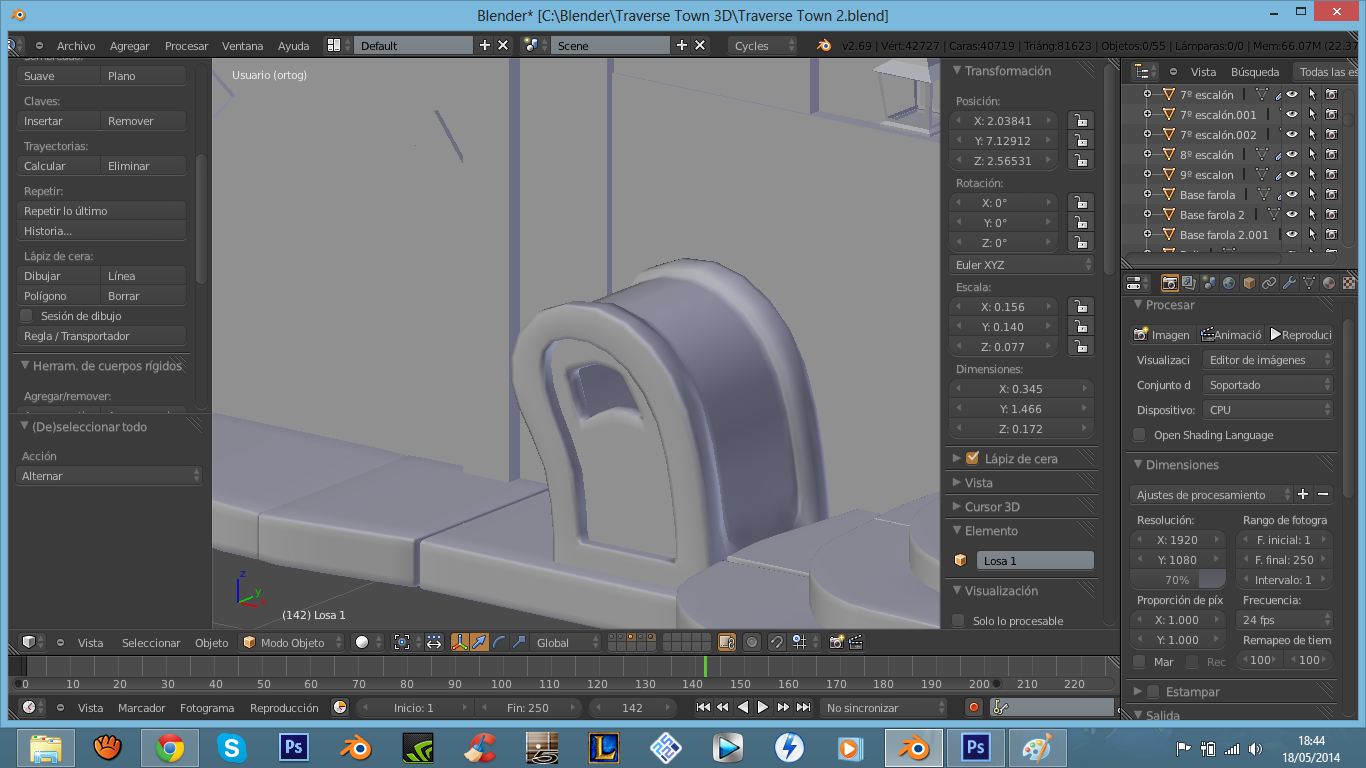Click the rotate manipulator arc icon
Screen dimensions: 1366x768
pos(499,642)
